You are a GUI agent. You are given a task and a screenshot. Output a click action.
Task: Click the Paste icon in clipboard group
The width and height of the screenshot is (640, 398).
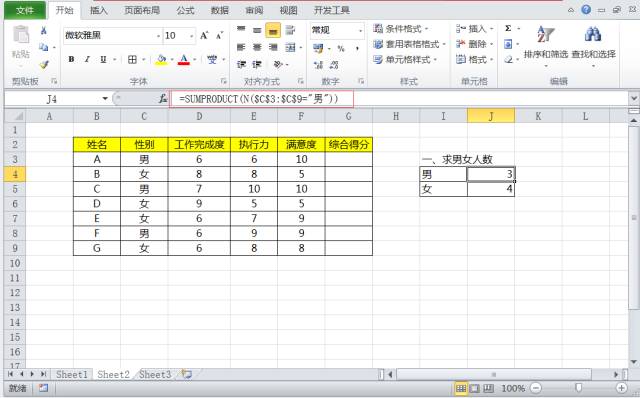[x=21, y=35]
